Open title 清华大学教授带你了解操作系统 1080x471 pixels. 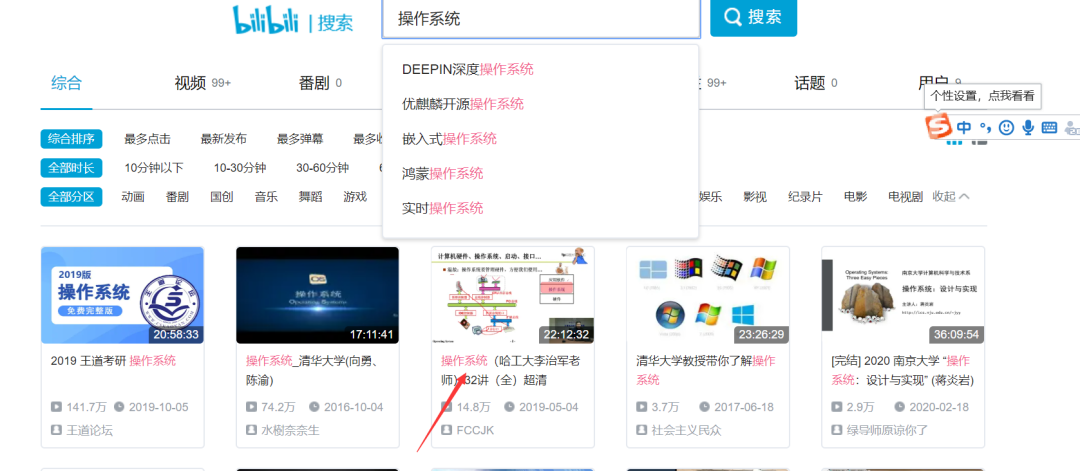point(705,370)
